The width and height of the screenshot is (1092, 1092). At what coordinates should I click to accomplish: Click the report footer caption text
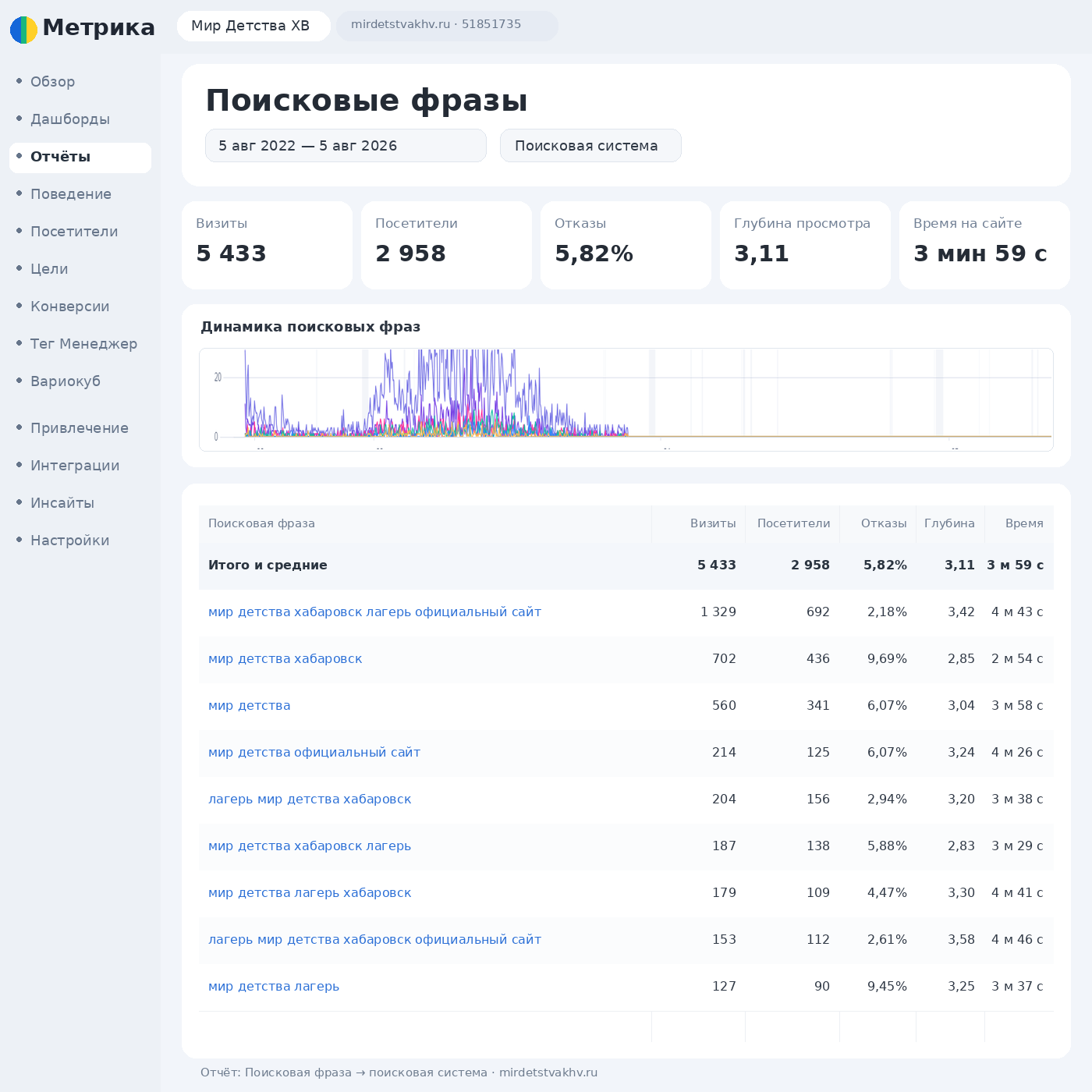click(x=399, y=1072)
